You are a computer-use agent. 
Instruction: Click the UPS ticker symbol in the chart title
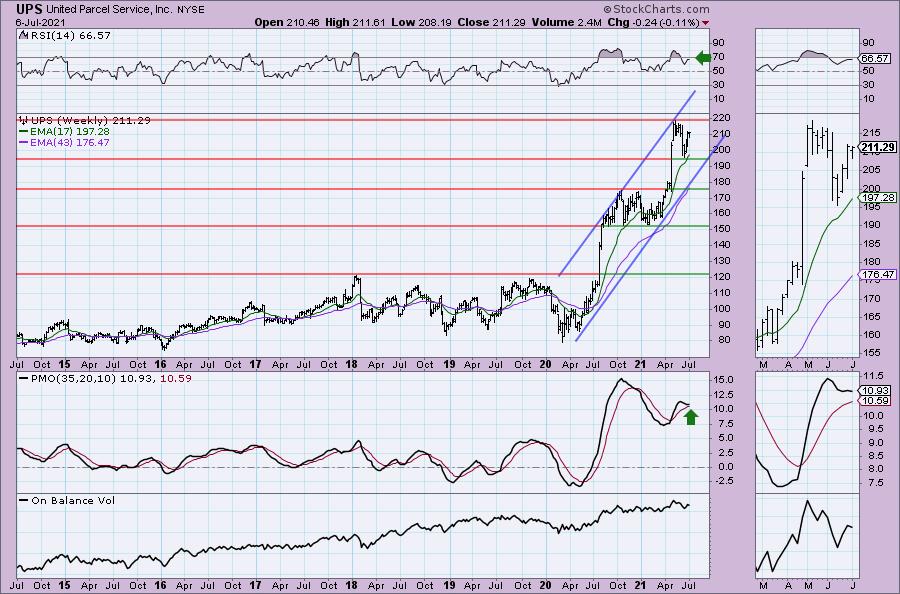[x=29, y=9]
